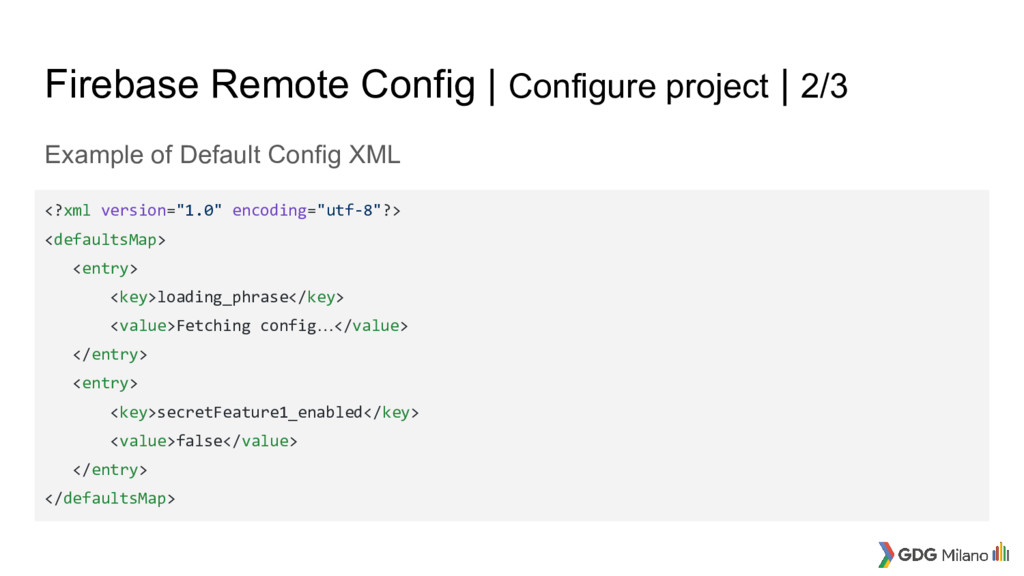
Task: Click the second opening entry tag
Action: [105, 383]
